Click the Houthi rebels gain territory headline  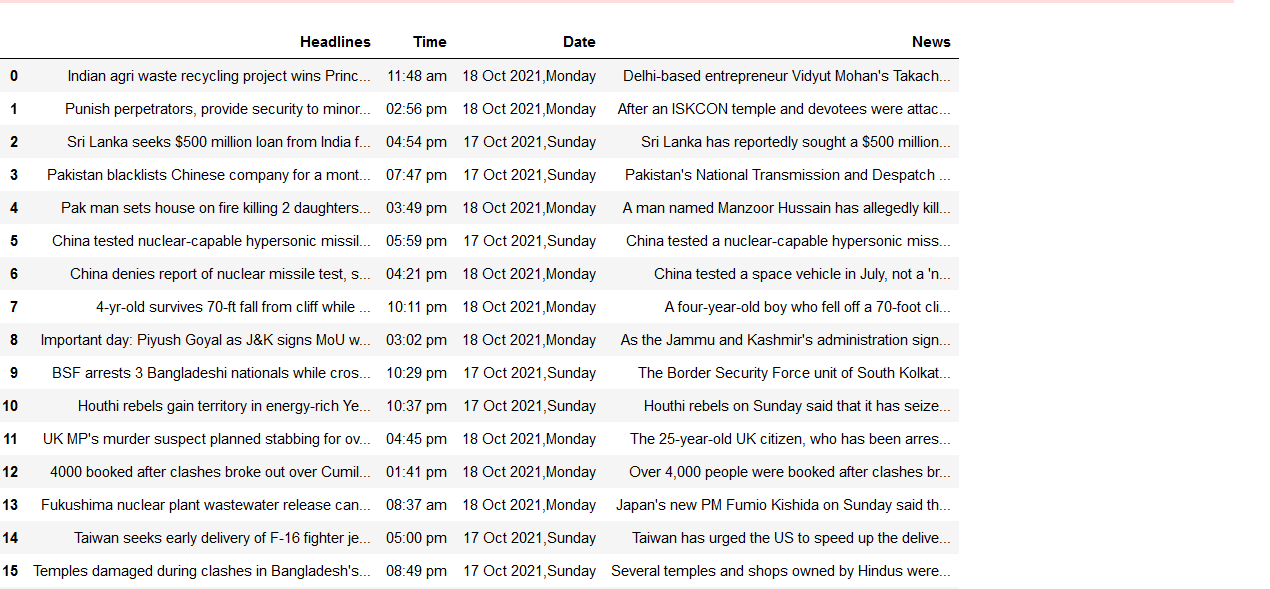[224, 406]
